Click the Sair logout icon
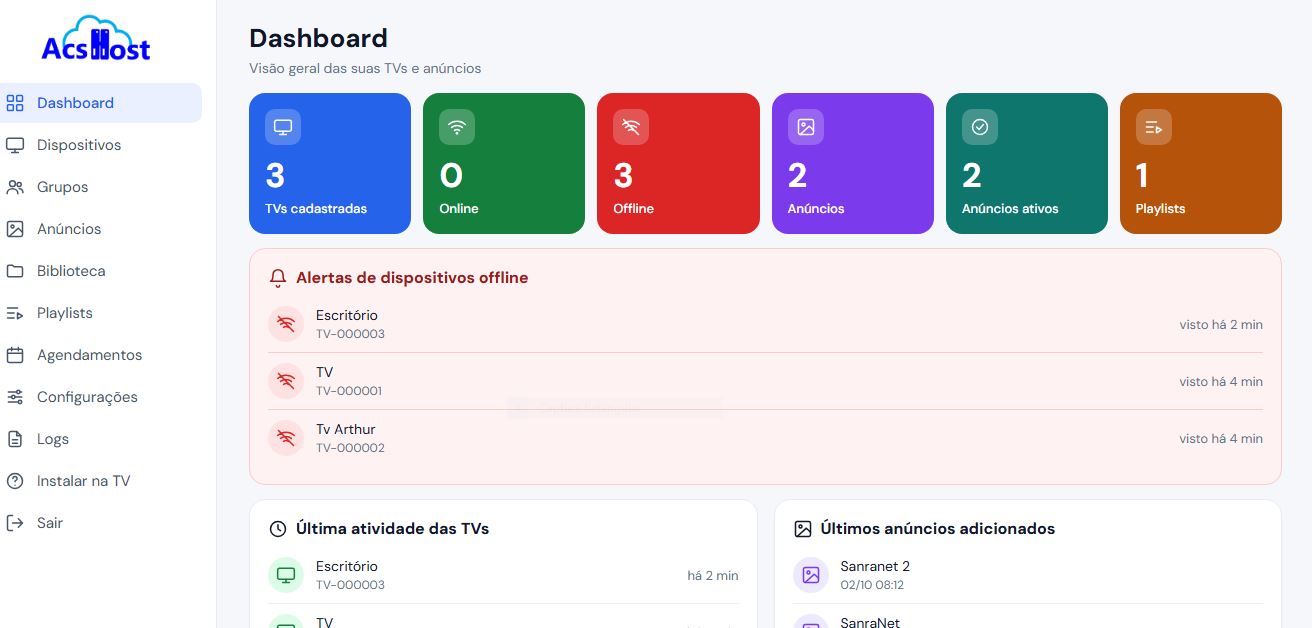This screenshot has height=628, width=1312. pyautogui.click(x=15, y=523)
